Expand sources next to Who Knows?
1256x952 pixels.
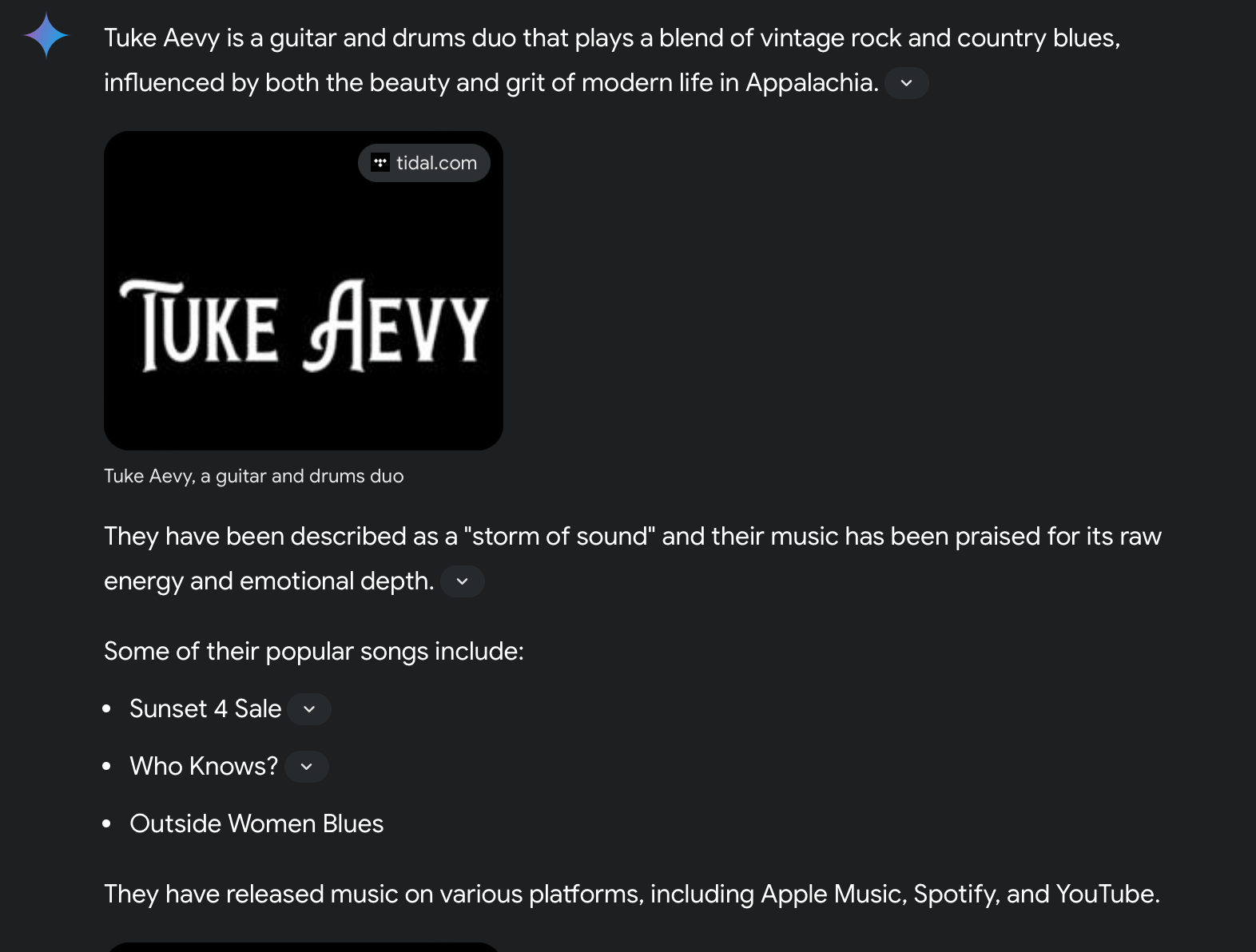click(307, 767)
